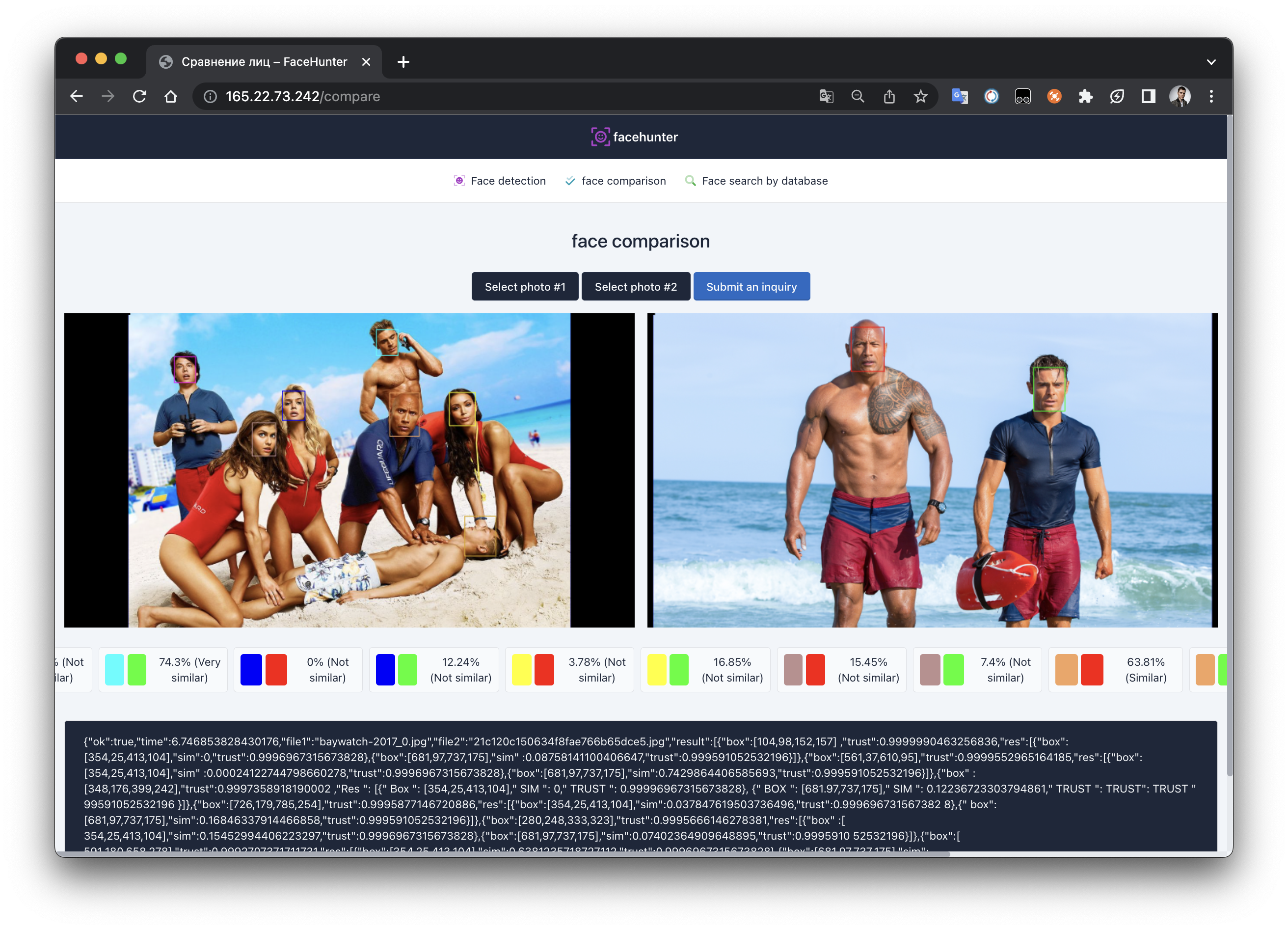1288x930 pixels.
Task: Click the 0% (Not similar) result text
Action: [x=328, y=670]
